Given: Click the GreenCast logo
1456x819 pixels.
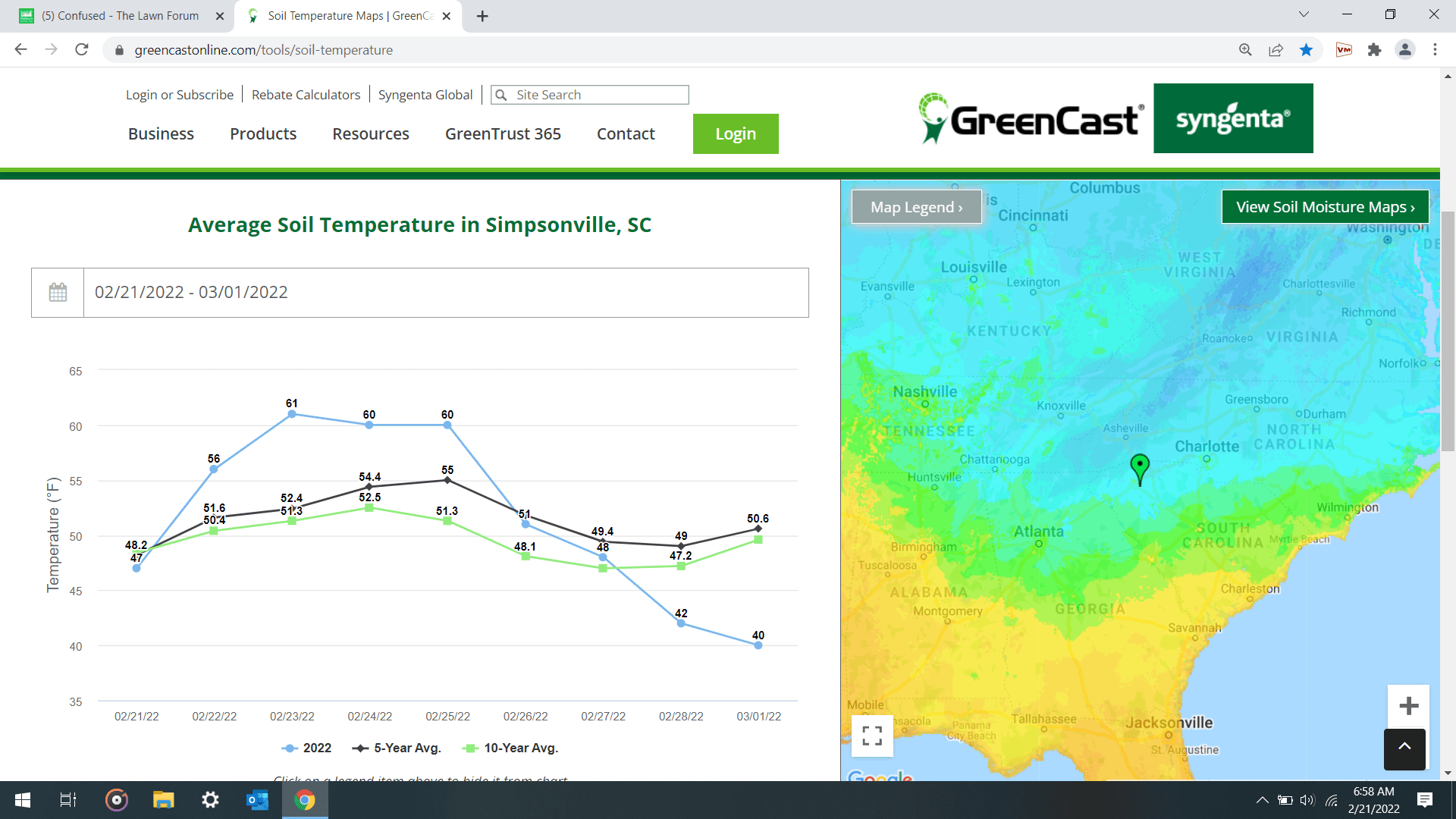Looking at the screenshot, I should [x=1030, y=118].
